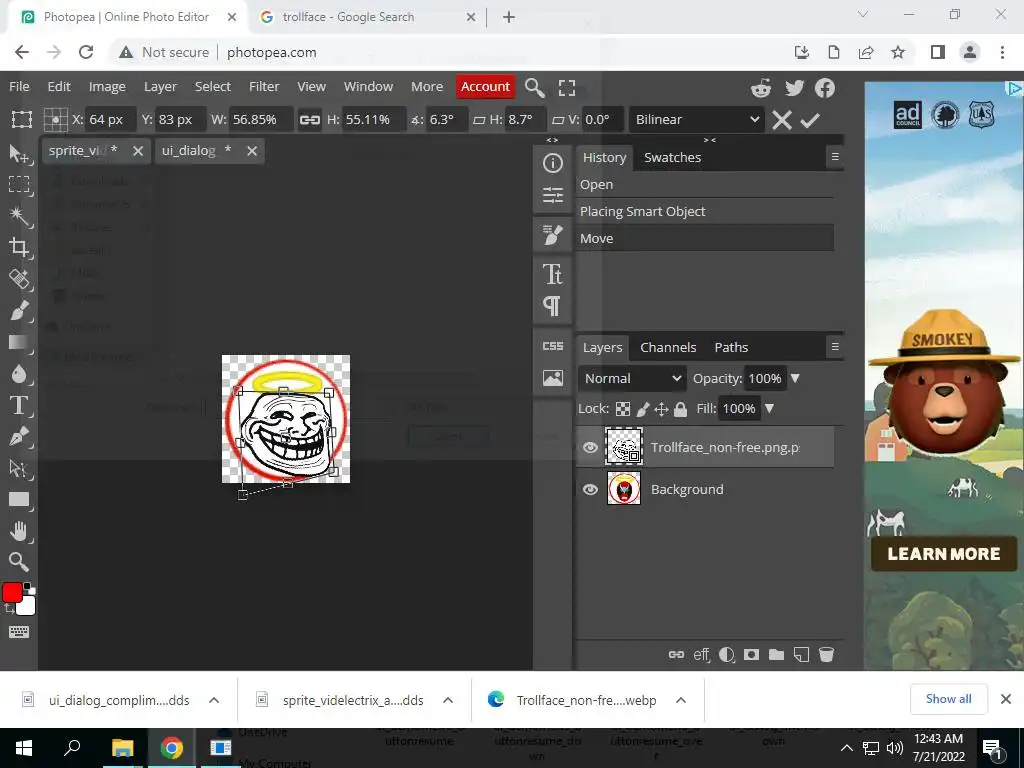Hide the Background layer

pos(590,489)
